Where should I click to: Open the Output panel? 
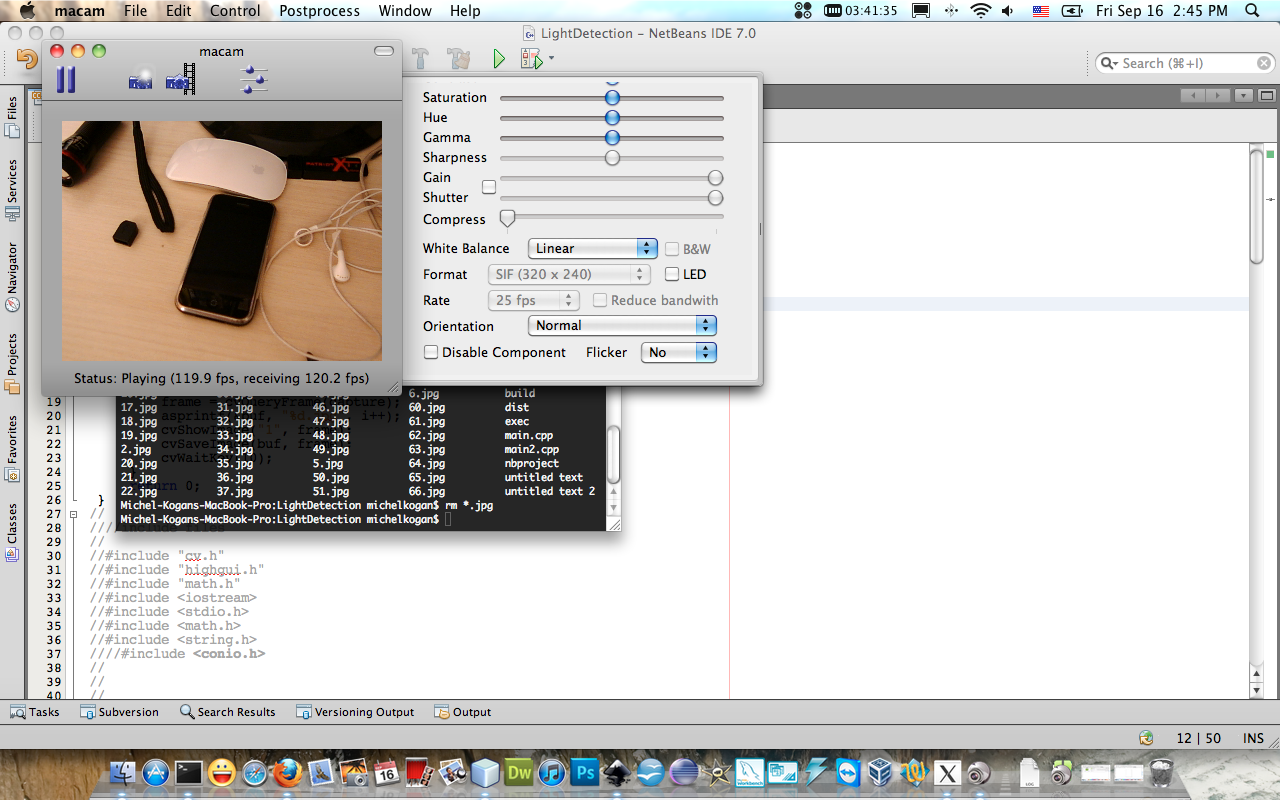[463, 712]
